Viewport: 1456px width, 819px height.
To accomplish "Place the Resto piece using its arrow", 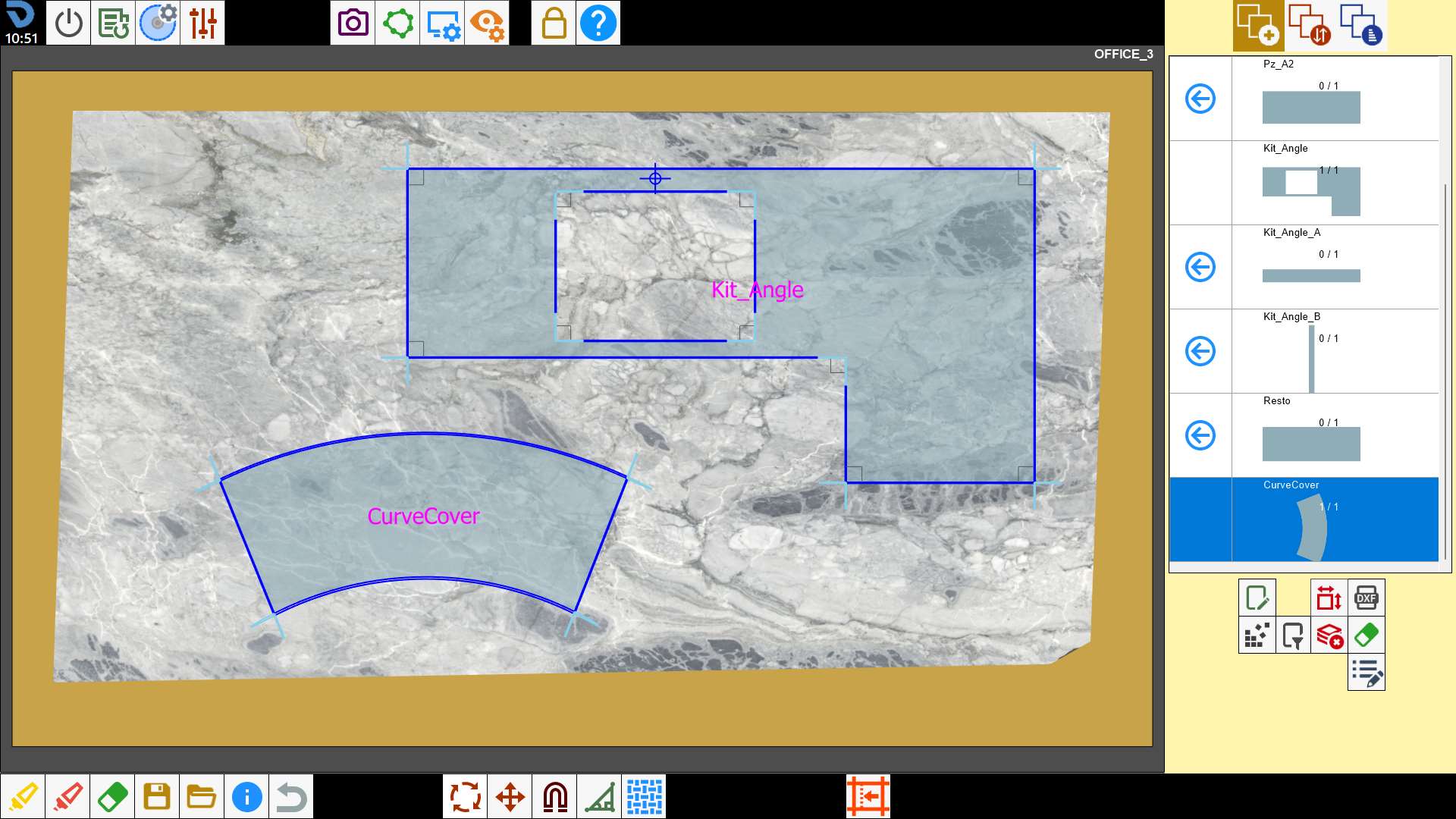I will [1200, 435].
